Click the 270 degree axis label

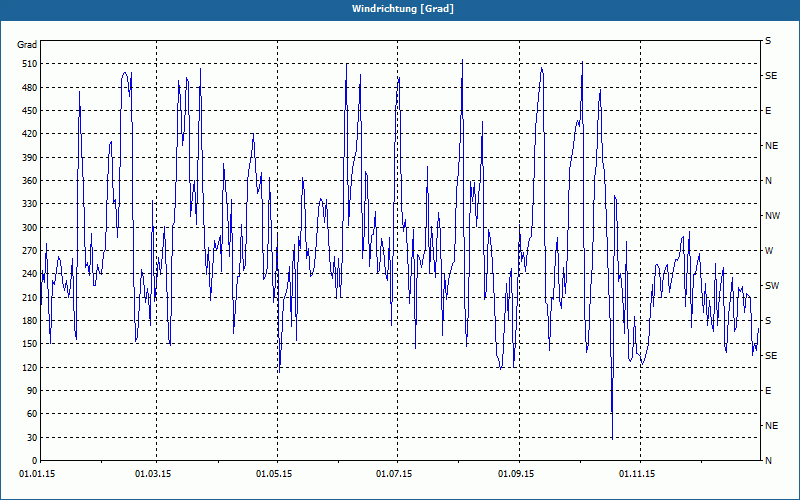[x=30, y=251]
